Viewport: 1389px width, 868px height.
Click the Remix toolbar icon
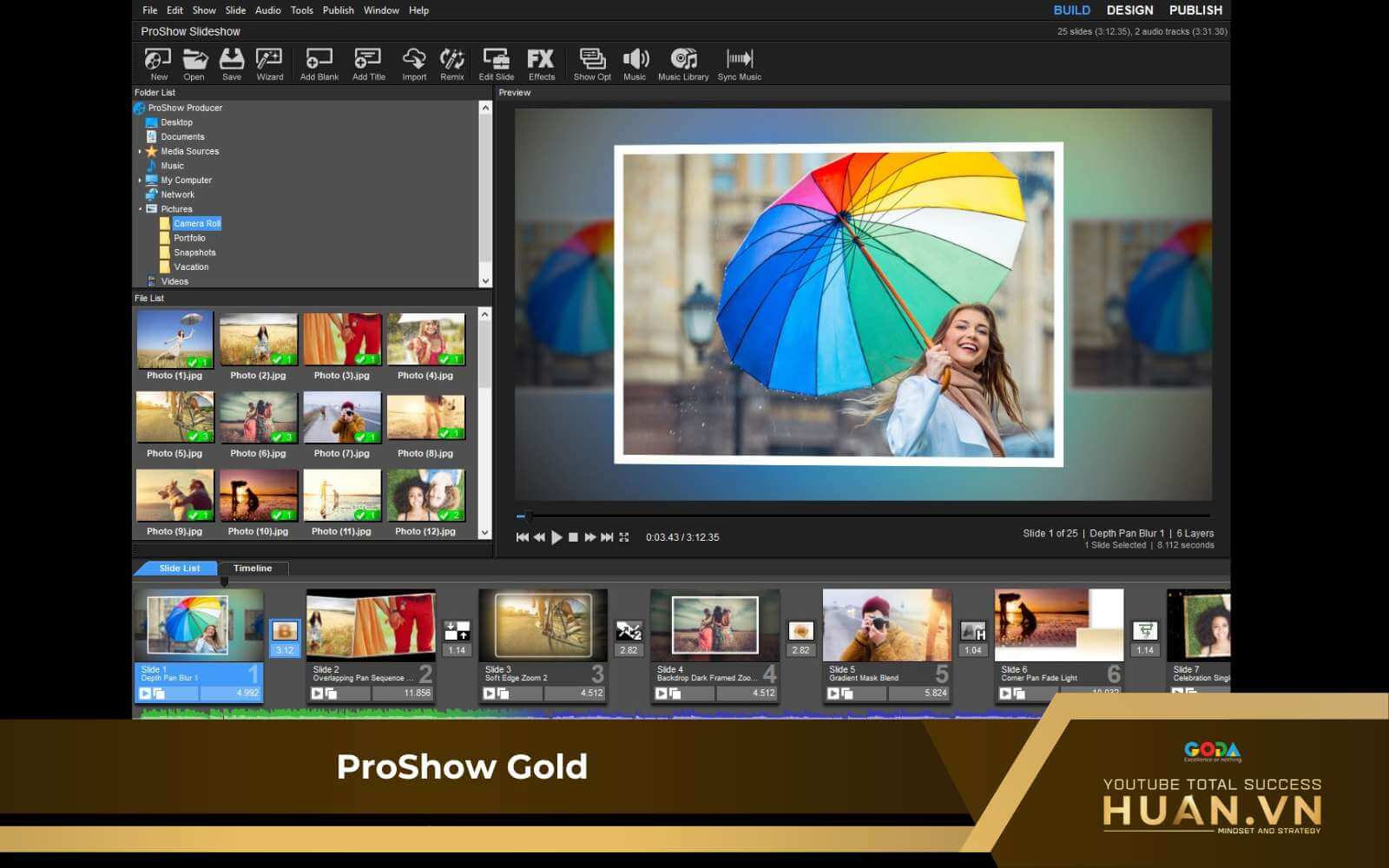point(451,63)
